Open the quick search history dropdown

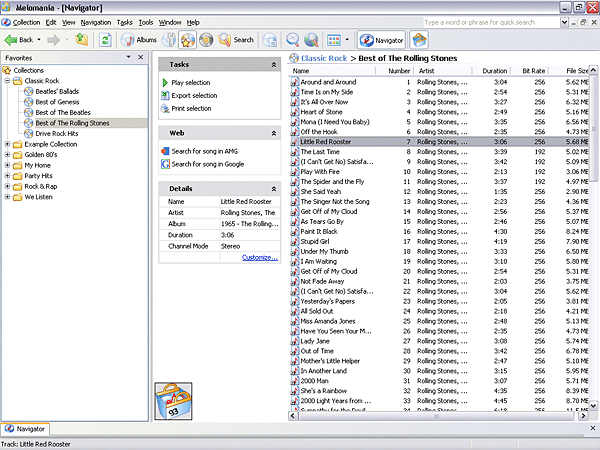click(x=564, y=23)
